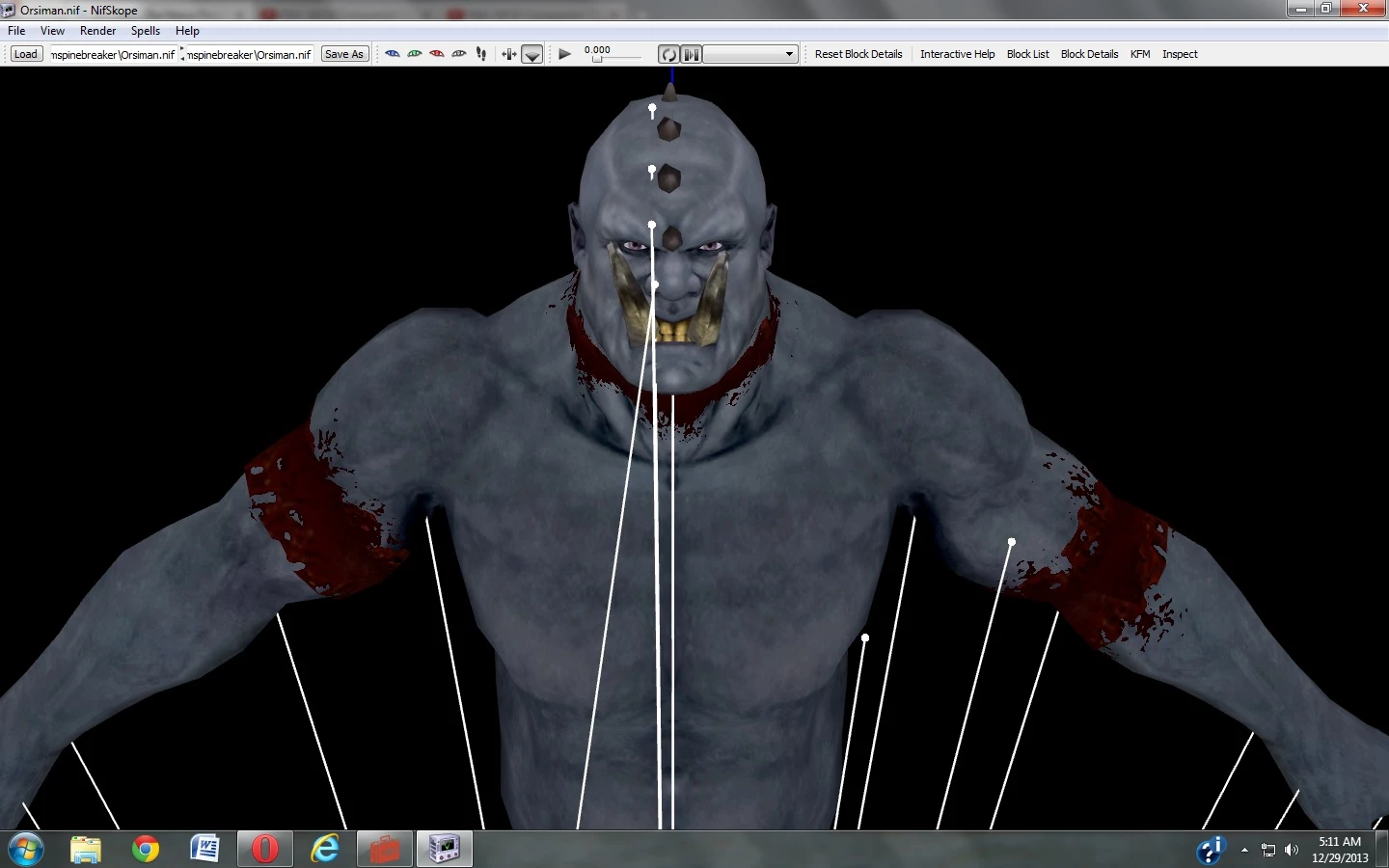Viewport: 1389px width, 868px height.
Task: Open the animation group dropdown
Action: [749, 54]
